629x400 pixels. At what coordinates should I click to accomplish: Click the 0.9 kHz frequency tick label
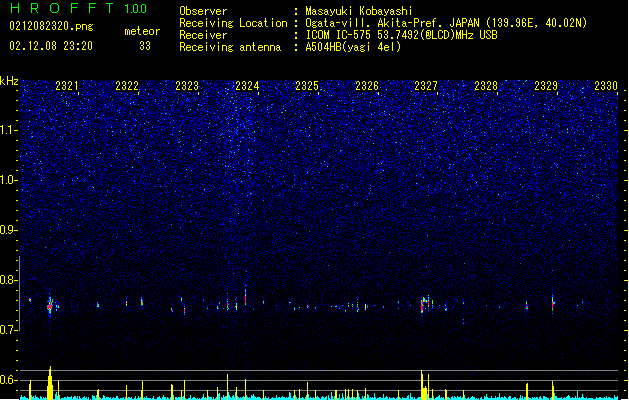coord(9,230)
